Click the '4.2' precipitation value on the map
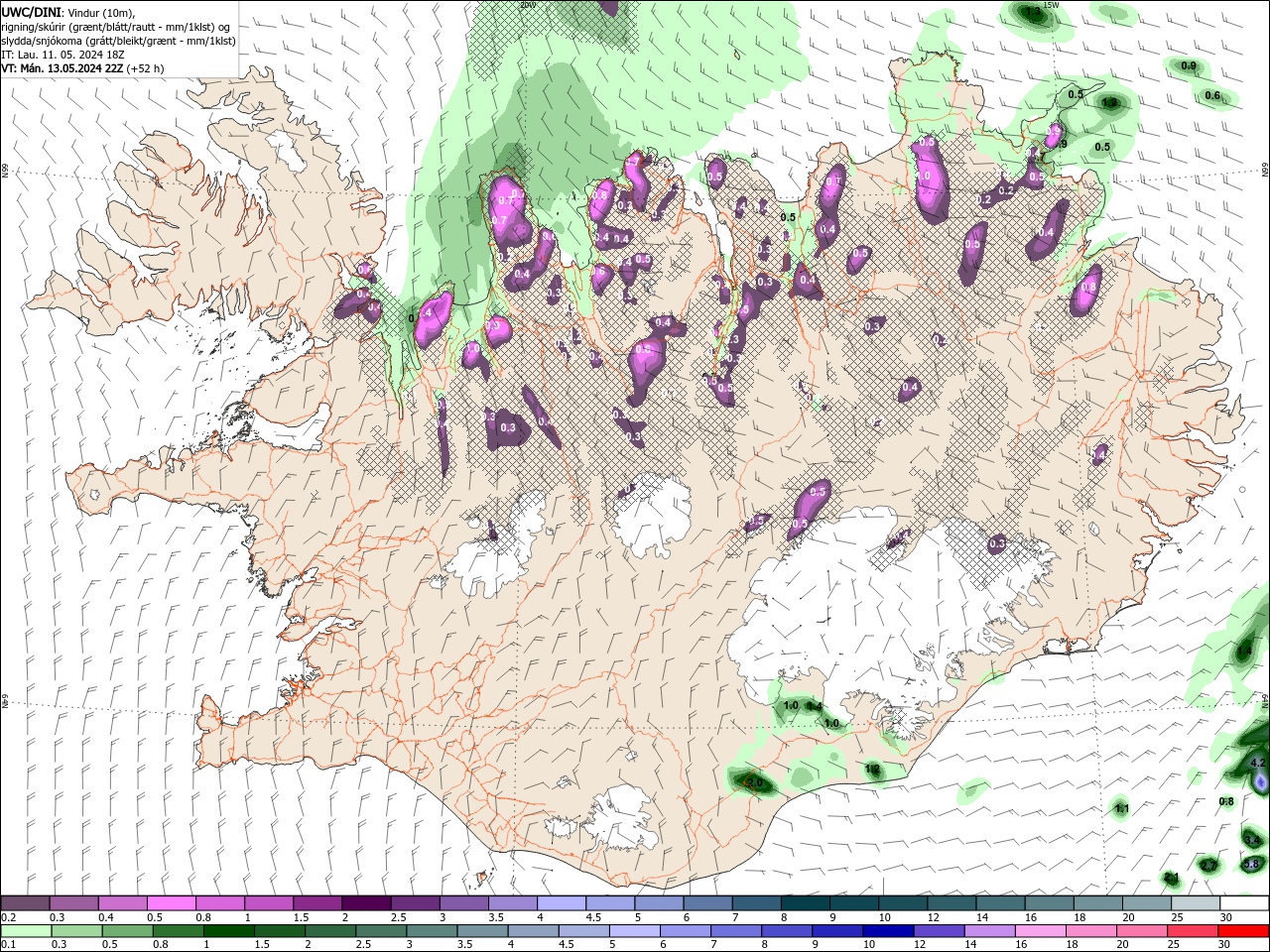Screen dimensions: 1270x952 (1258, 763)
